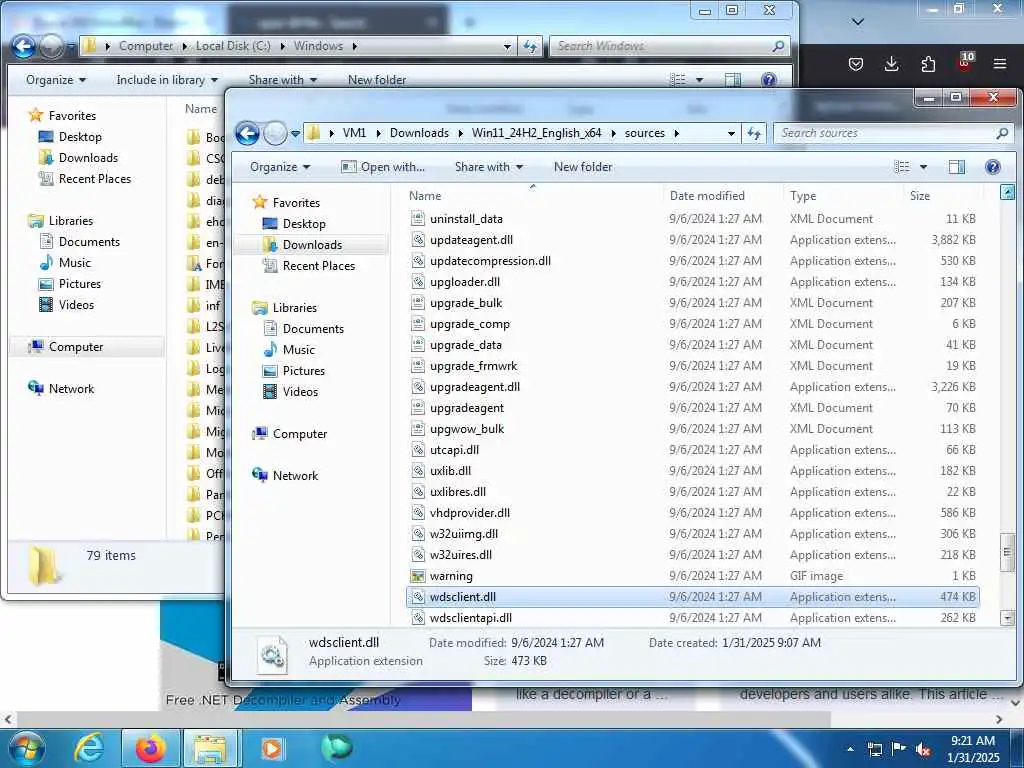Click network icon in system tray
1024x768 pixels.
coord(874,750)
